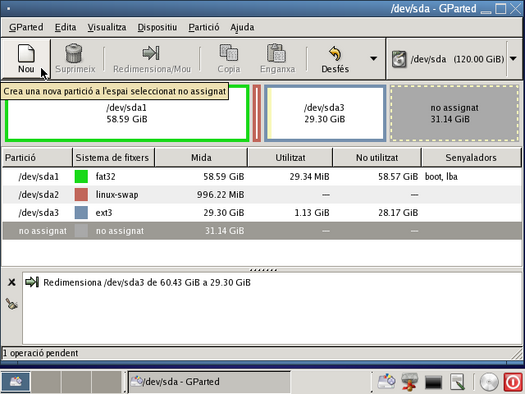Click the /dev/sda - GParted taskbar button
Image resolution: width=525 pixels, height=394 pixels.
(209, 382)
